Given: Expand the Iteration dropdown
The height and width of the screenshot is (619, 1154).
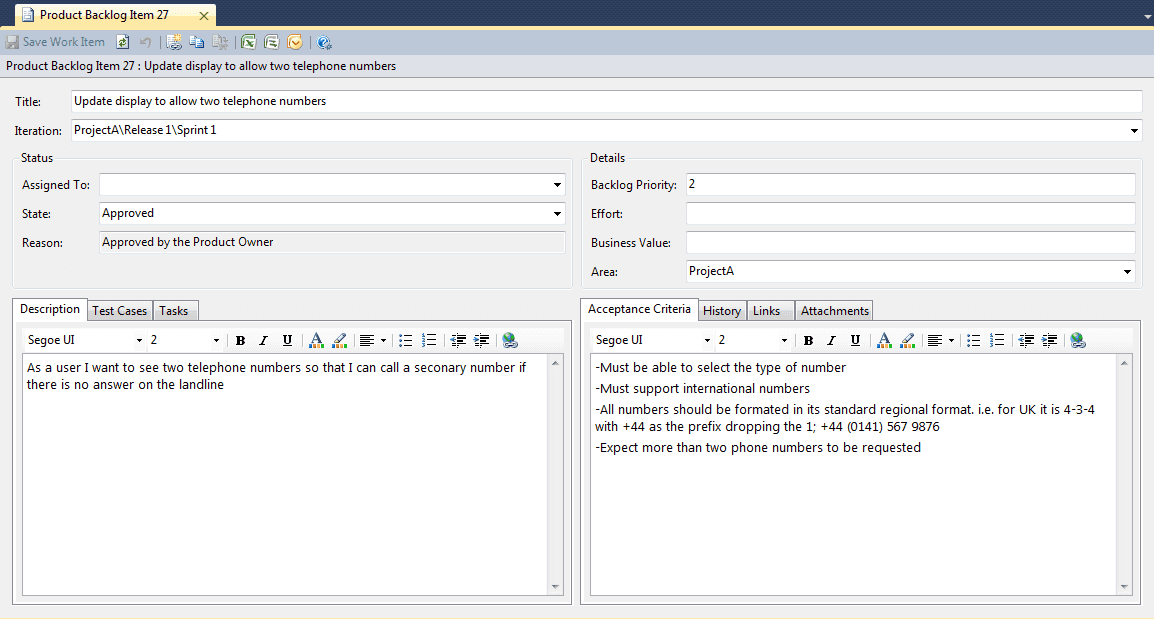Looking at the screenshot, I should 1134,131.
